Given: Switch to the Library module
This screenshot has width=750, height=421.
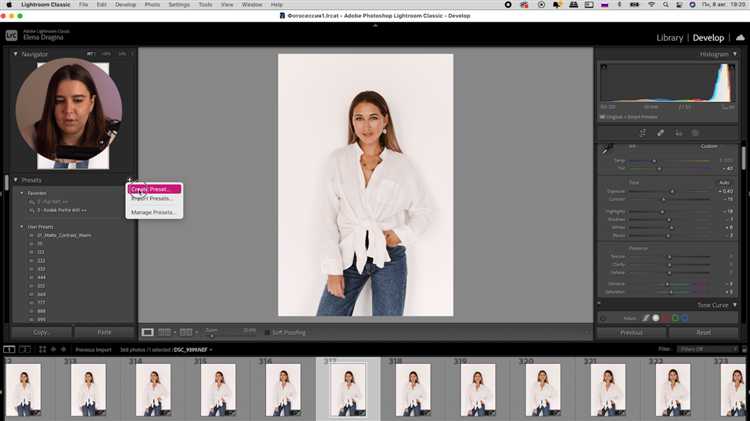Looking at the screenshot, I should coord(669,38).
